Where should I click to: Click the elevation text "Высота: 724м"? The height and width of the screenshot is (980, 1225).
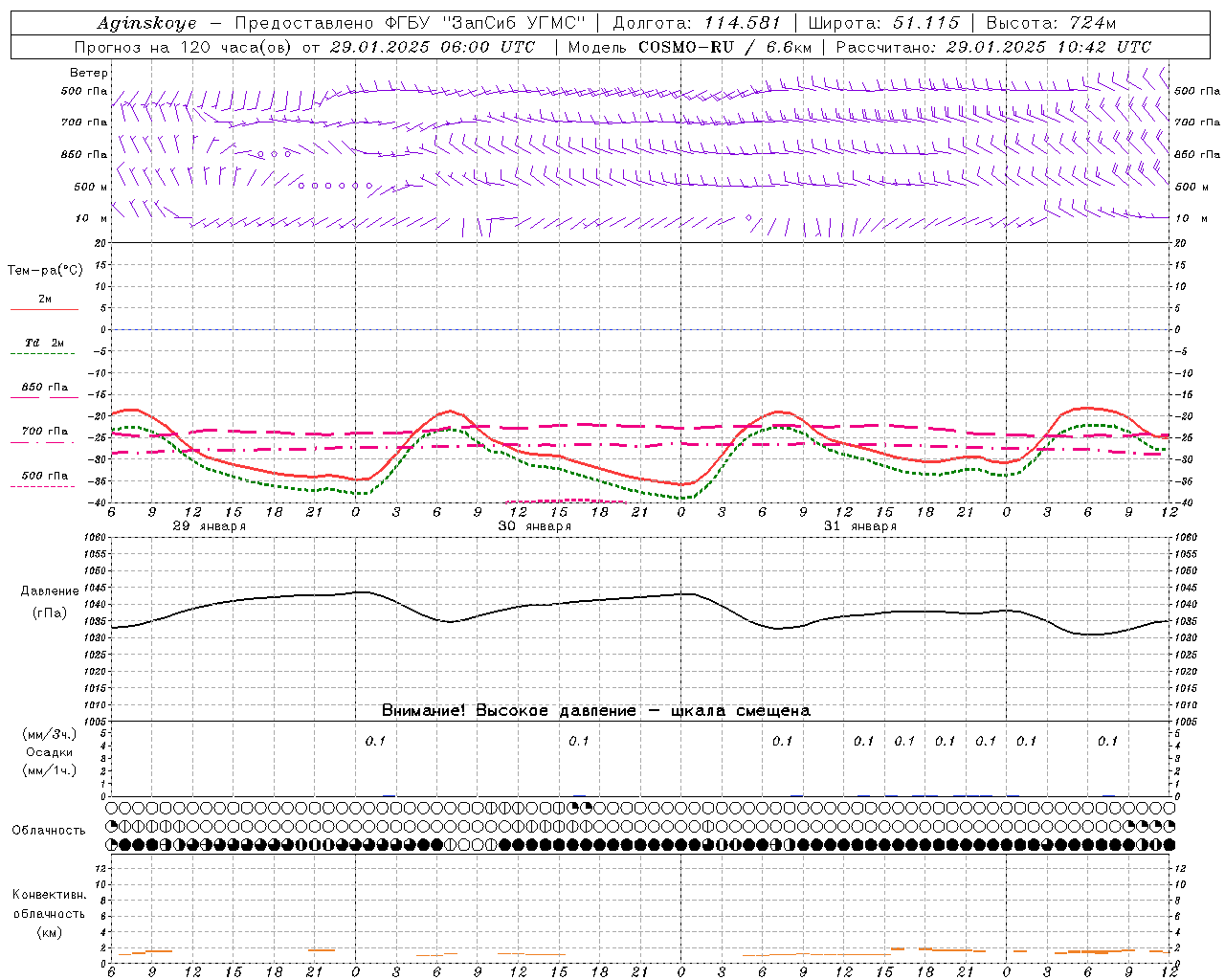coord(1051,23)
